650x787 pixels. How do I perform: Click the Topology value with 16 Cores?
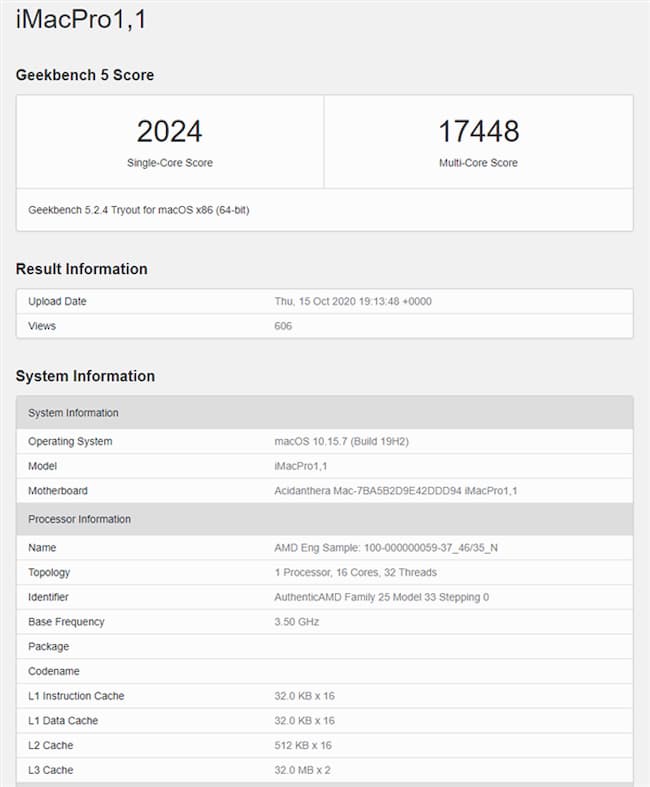355,573
